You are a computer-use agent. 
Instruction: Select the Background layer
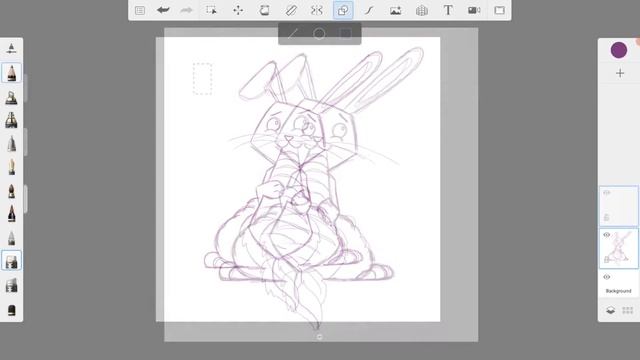(618, 284)
